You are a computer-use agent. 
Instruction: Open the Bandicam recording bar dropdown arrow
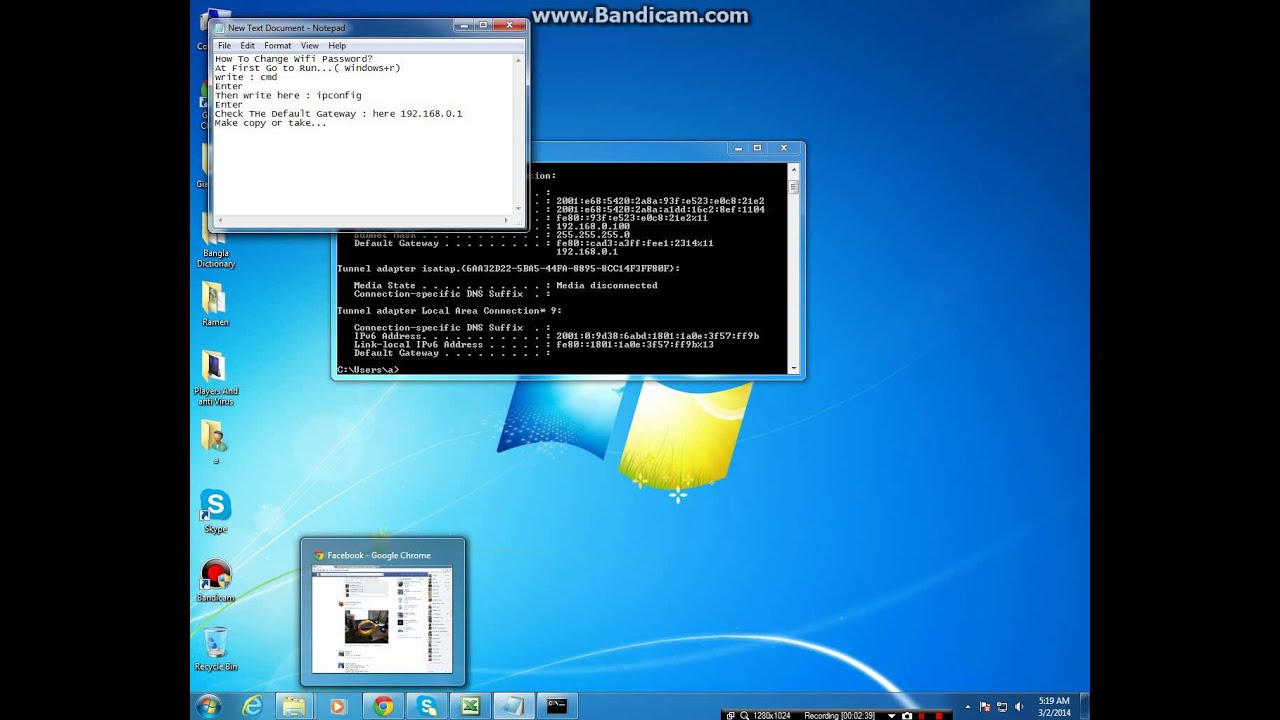tap(891, 715)
